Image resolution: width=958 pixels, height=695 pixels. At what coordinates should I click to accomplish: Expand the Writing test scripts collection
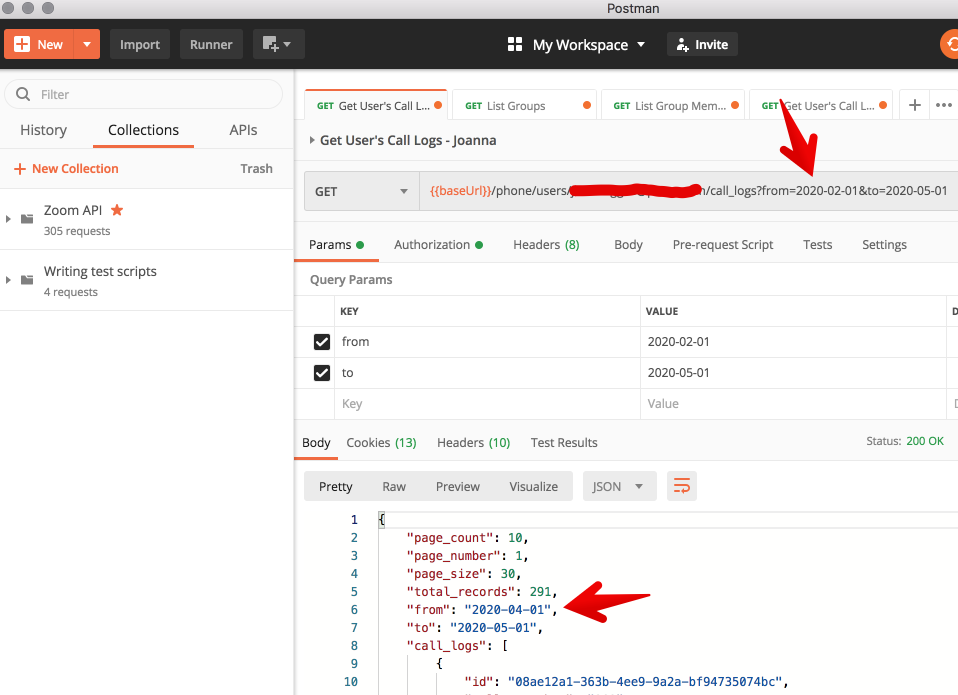pos(8,280)
